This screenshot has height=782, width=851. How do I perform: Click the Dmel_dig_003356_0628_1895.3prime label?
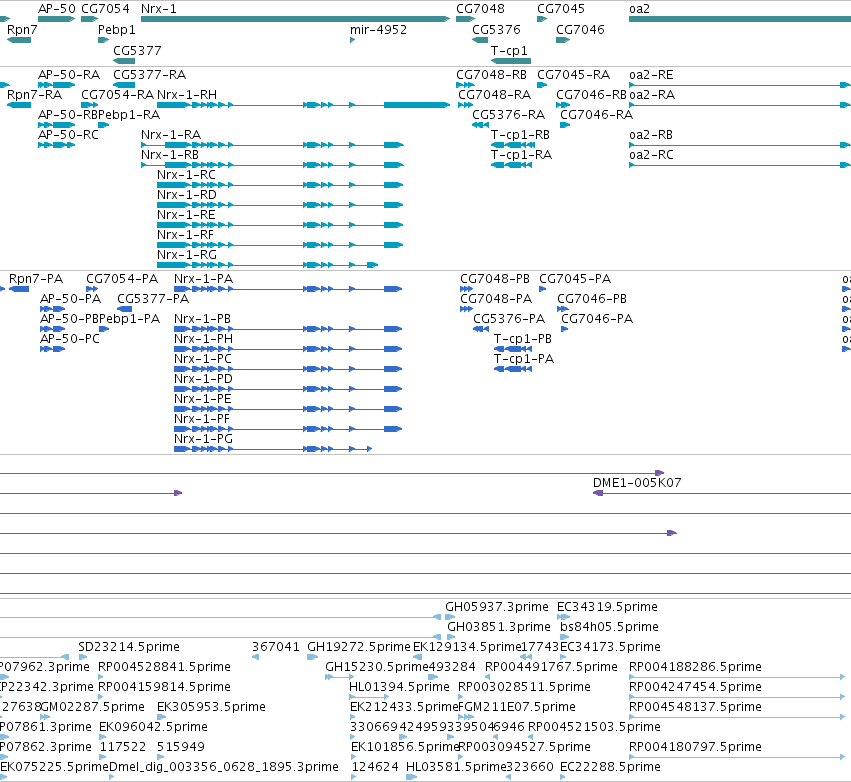click(224, 767)
